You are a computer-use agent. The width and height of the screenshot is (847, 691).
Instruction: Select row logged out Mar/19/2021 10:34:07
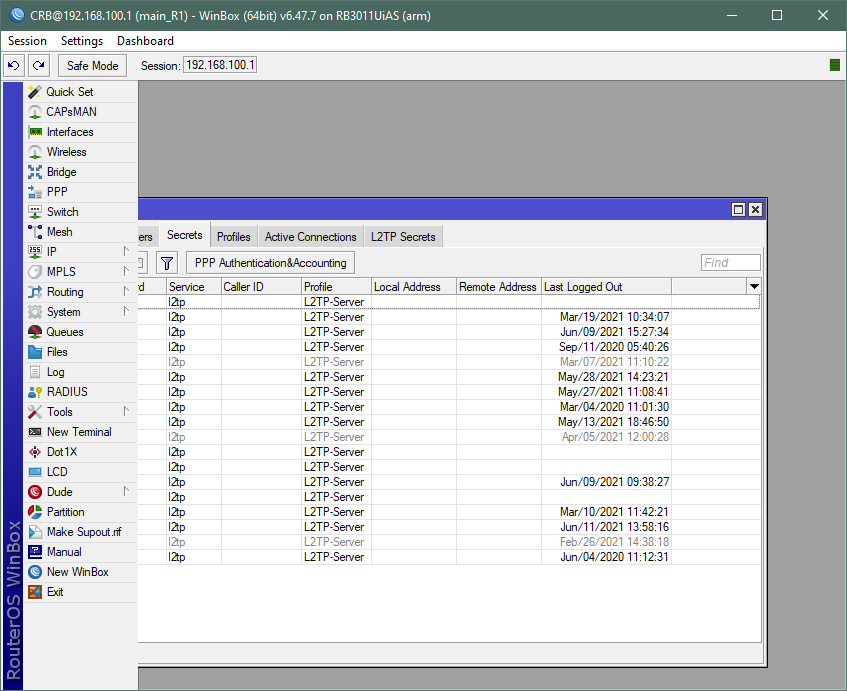coord(449,317)
